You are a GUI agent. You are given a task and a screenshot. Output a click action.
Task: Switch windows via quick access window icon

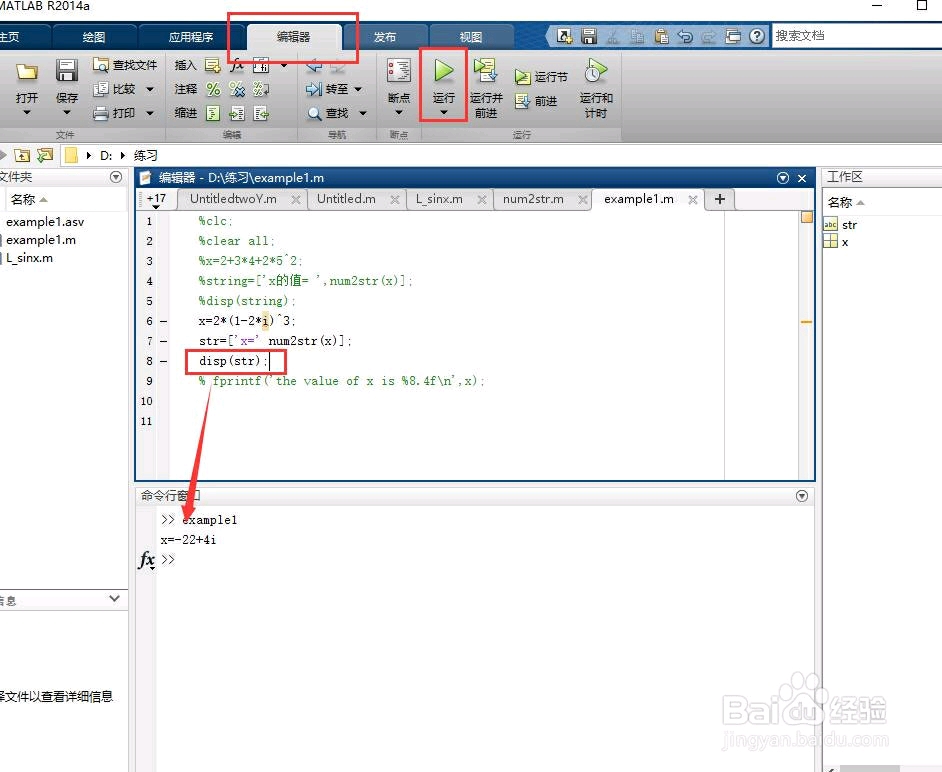pos(733,36)
